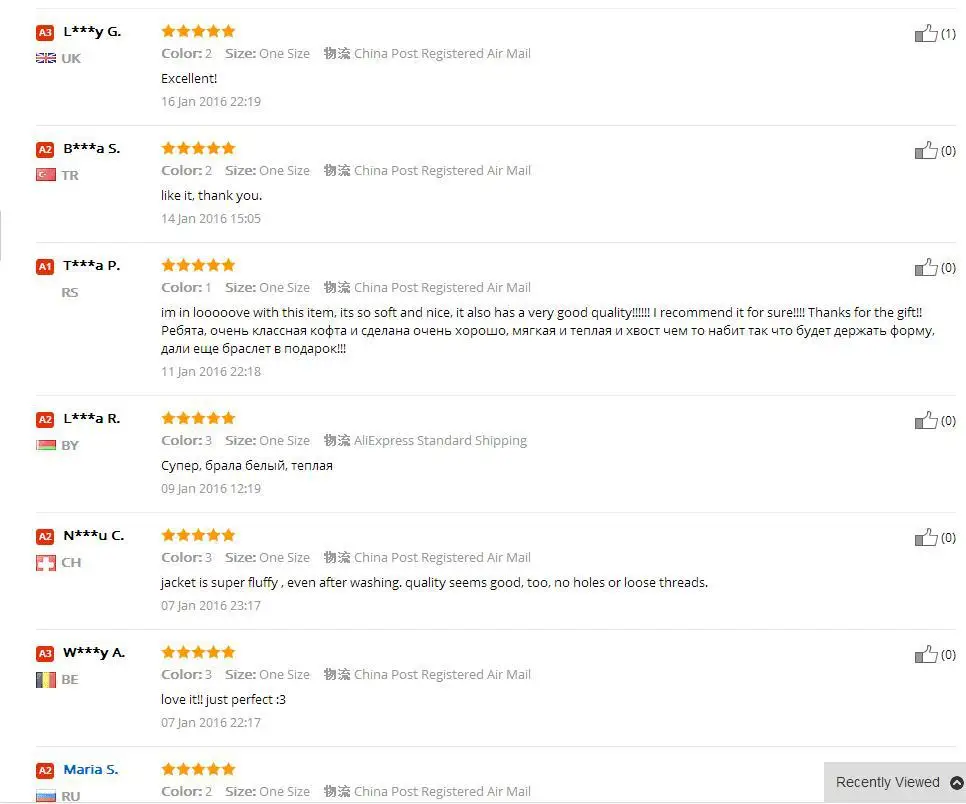Viewport: 966px width, 804px height.
Task: Like the review by L***y G.
Action: [925, 33]
